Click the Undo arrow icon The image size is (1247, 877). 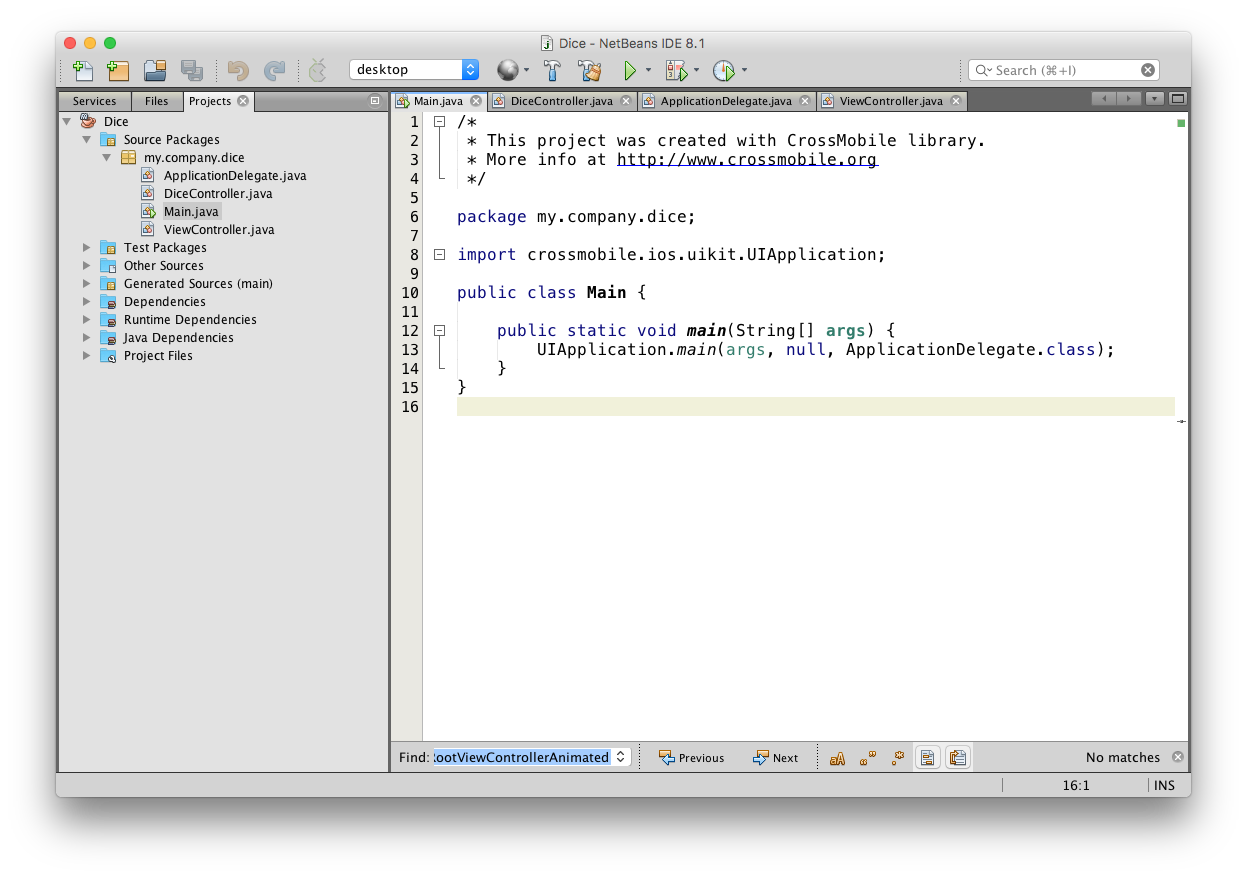pos(238,70)
